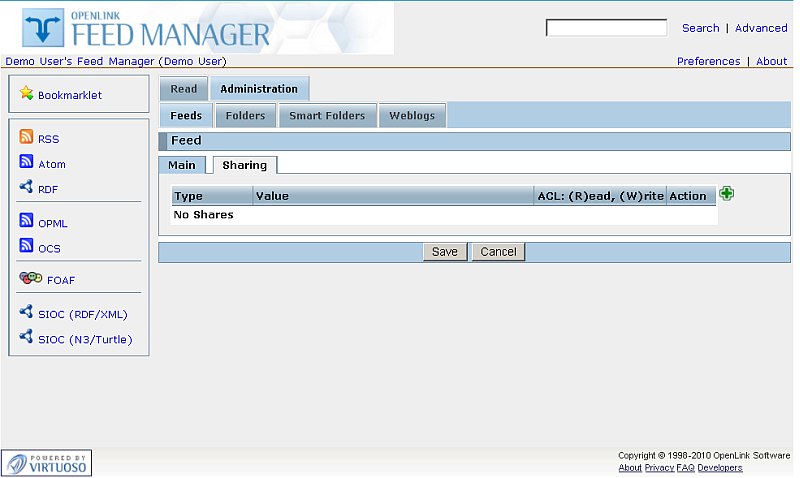Open the Advanced search link
This screenshot has width=800, height=478.
[x=761, y=28]
